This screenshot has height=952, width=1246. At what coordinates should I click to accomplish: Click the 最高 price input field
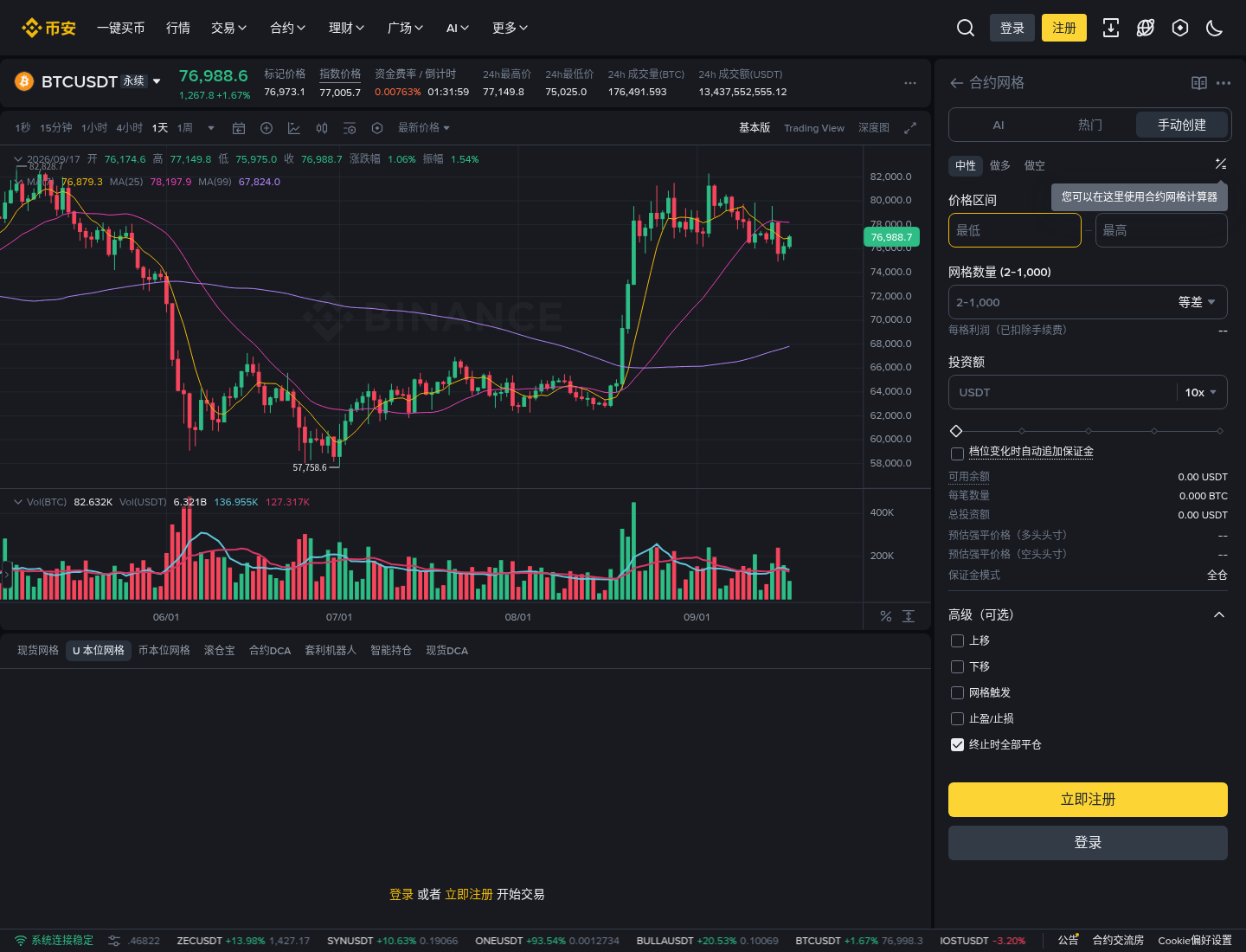click(x=1161, y=230)
